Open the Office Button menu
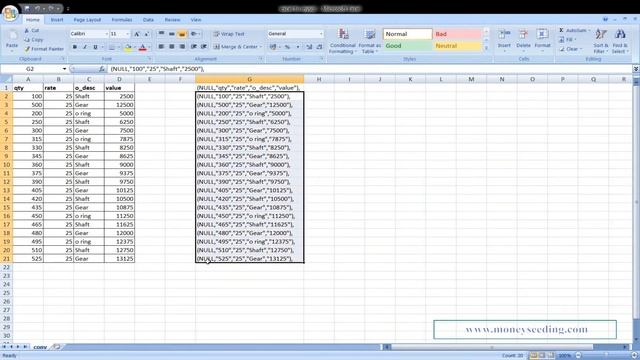The image size is (640, 360). coord(10,13)
